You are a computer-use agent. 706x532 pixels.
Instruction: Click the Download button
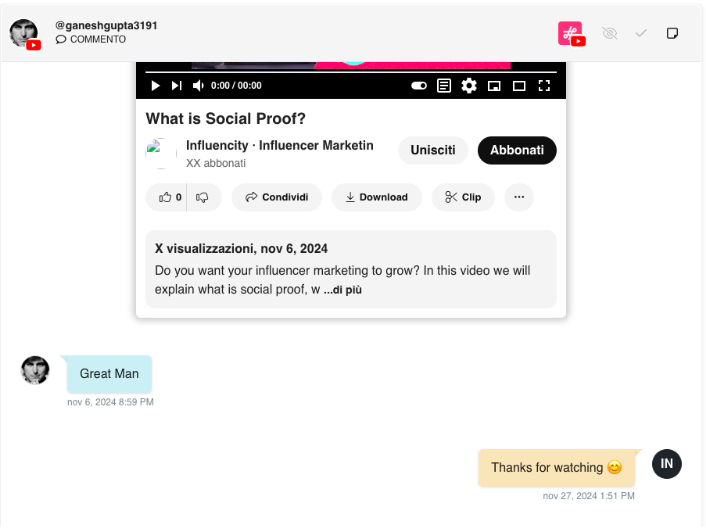click(376, 197)
